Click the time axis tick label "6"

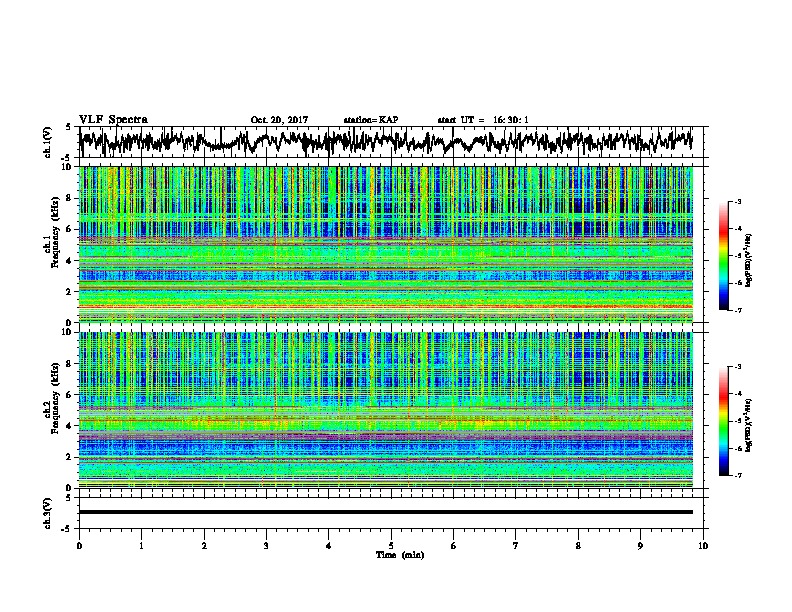pos(453,546)
